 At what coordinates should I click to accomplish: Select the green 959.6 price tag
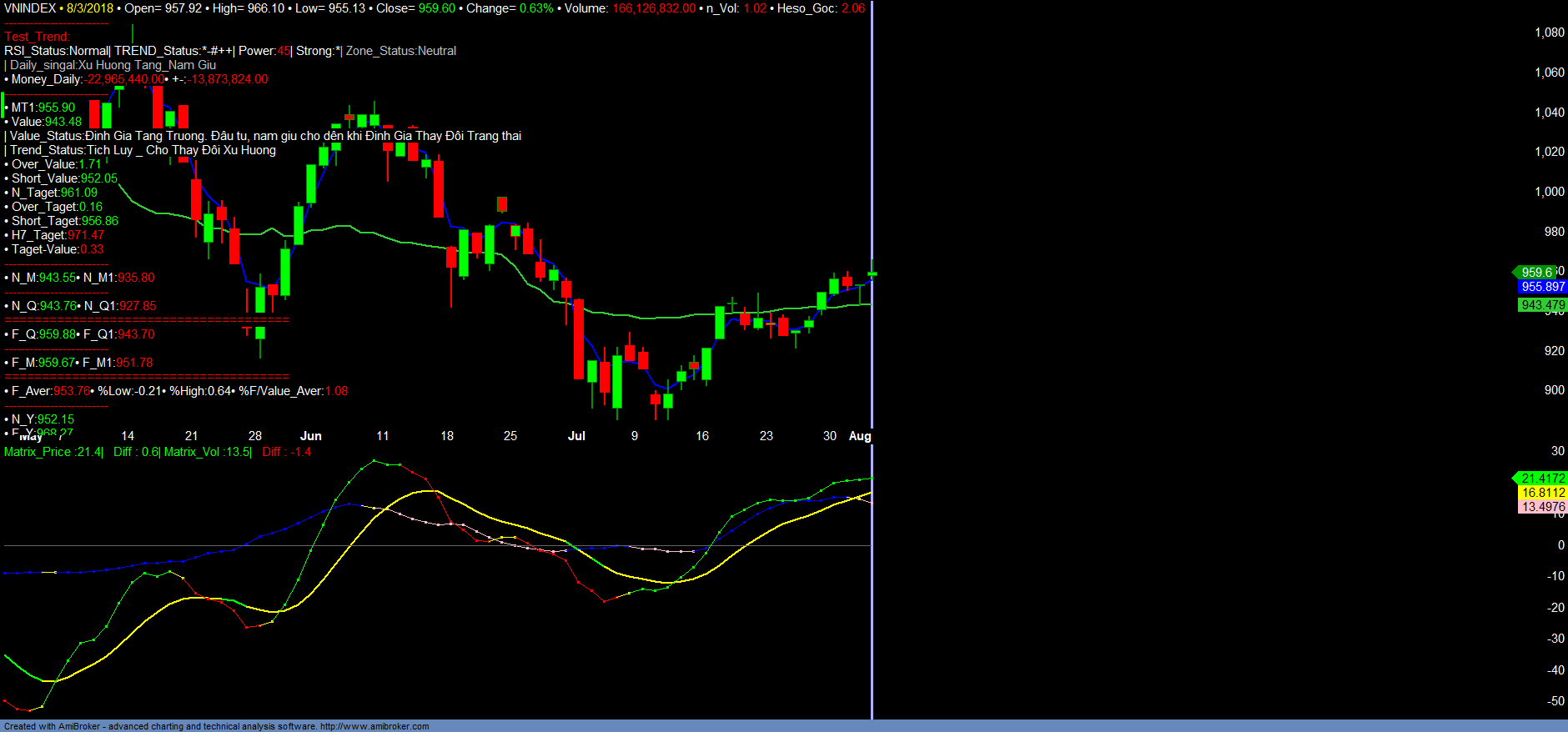[1536, 273]
